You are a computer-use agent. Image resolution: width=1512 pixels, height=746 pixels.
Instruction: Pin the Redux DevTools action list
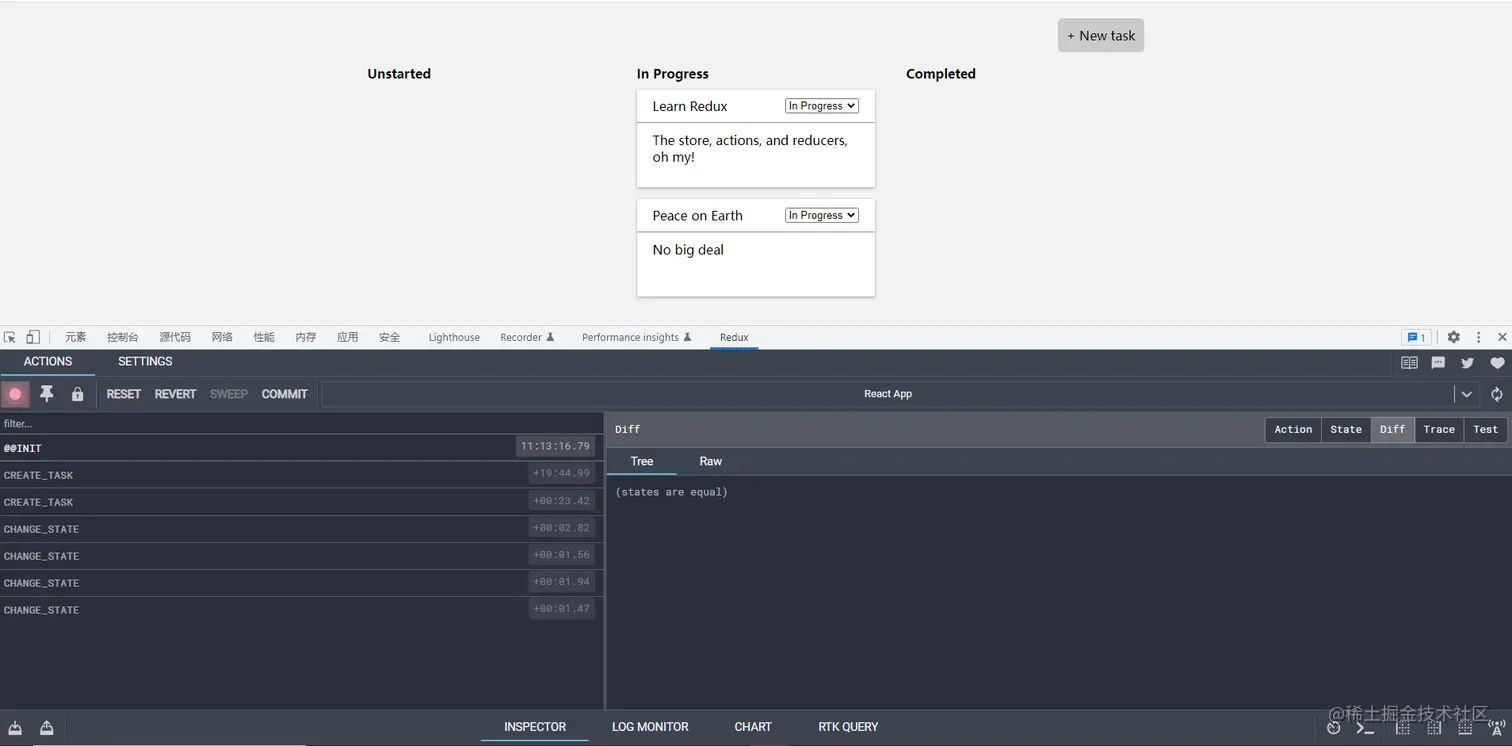[46, 394]
